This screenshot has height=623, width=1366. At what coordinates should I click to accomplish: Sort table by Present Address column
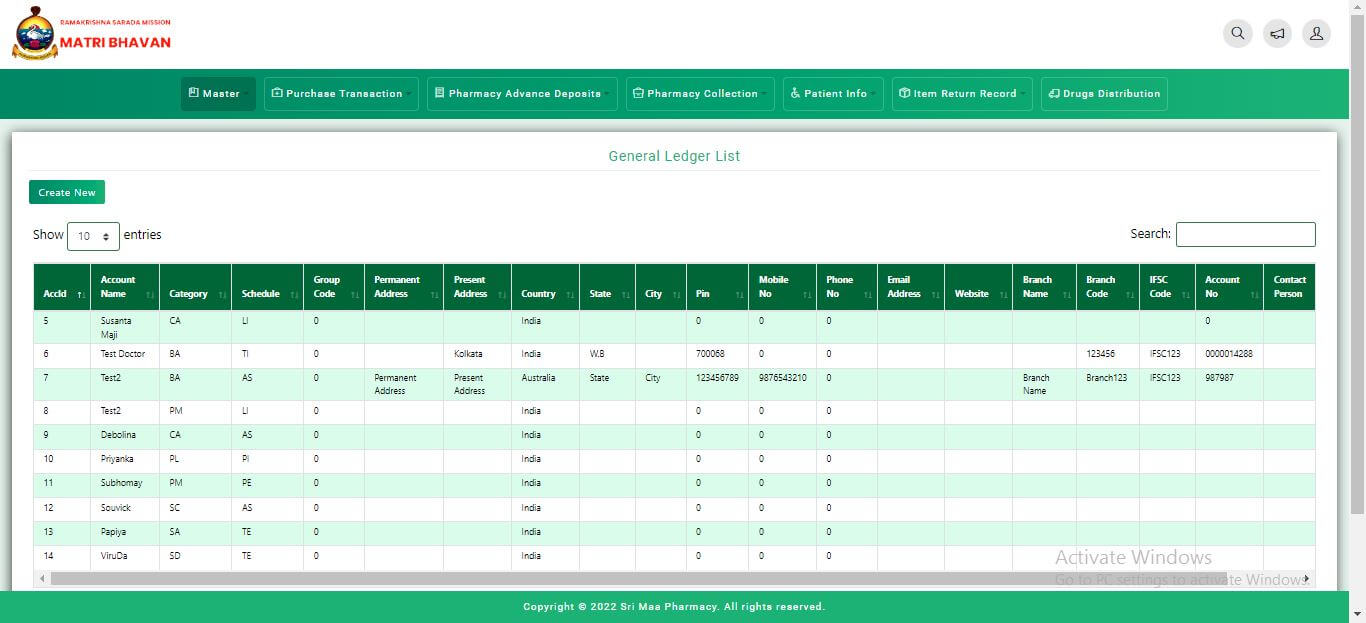[477, 287]
